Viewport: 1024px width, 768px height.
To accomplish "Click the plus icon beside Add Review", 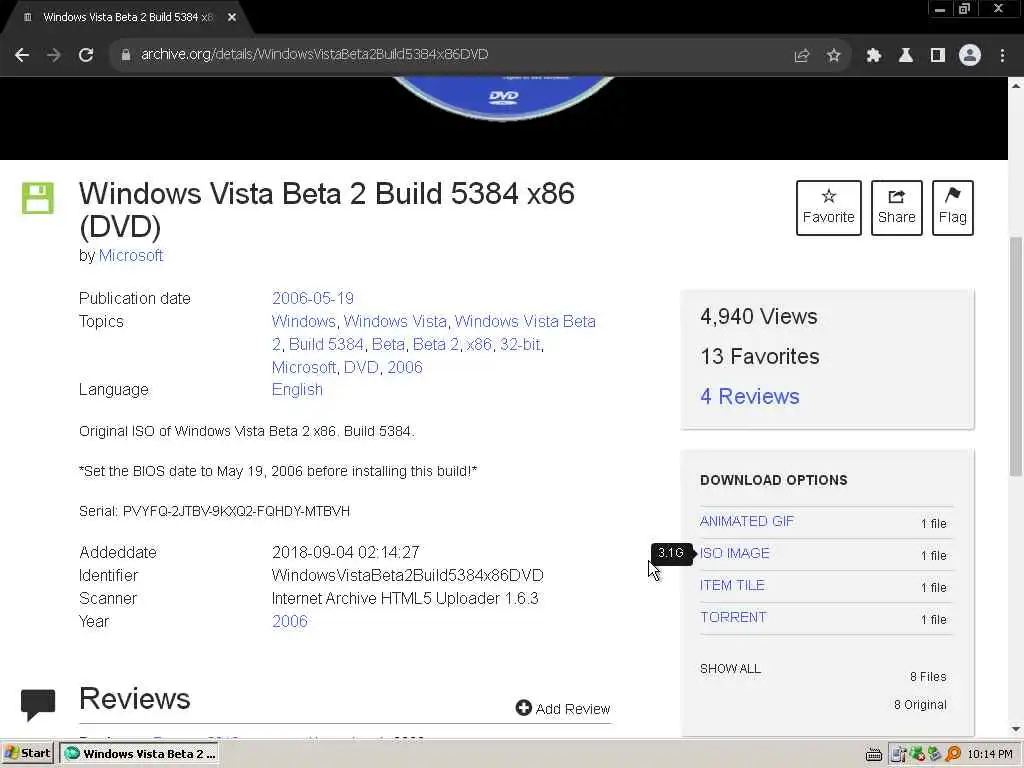I will pos(523,707).
